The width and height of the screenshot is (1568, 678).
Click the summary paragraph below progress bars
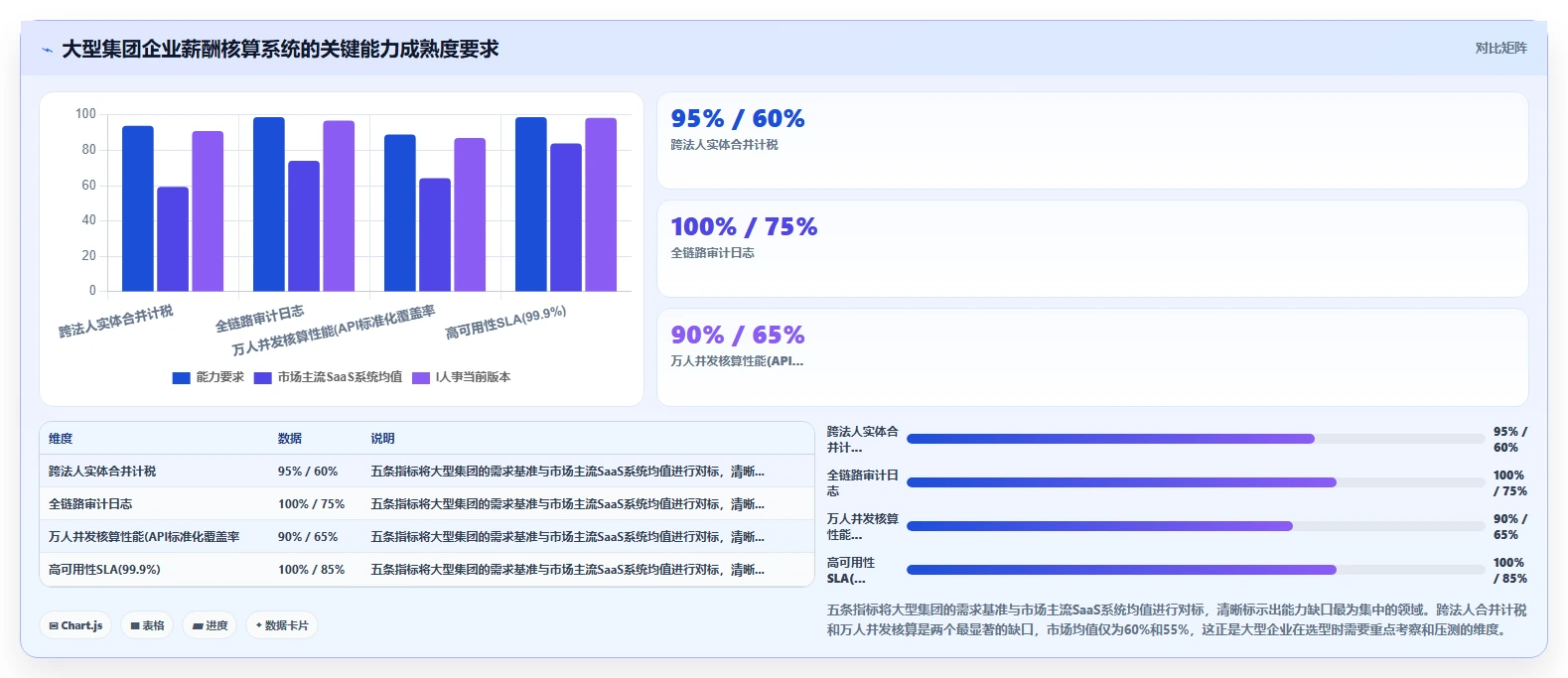click(x=1177, y=619)
